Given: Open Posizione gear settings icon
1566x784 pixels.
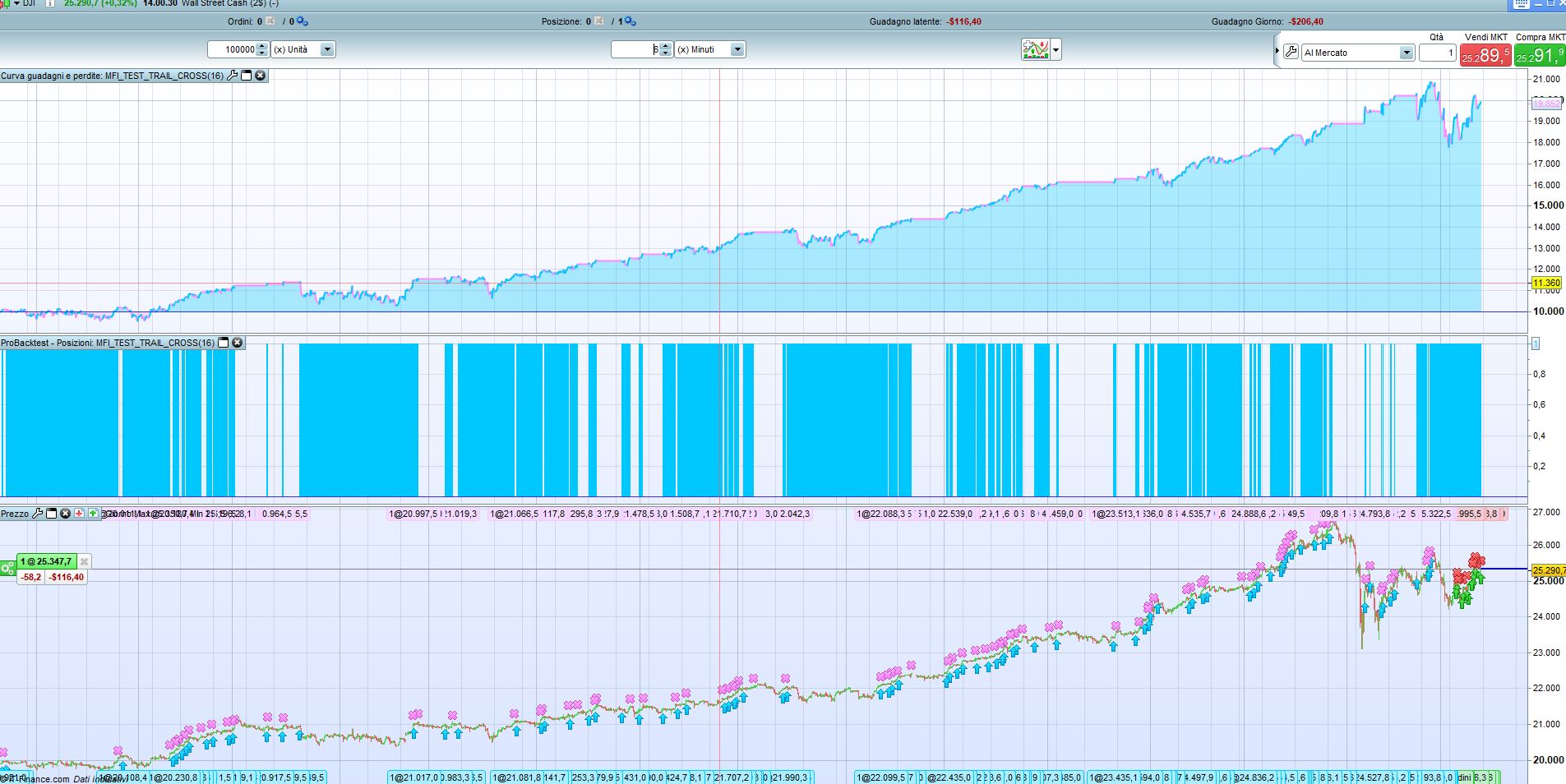Looking at the screenshot, I should point(630,21).
